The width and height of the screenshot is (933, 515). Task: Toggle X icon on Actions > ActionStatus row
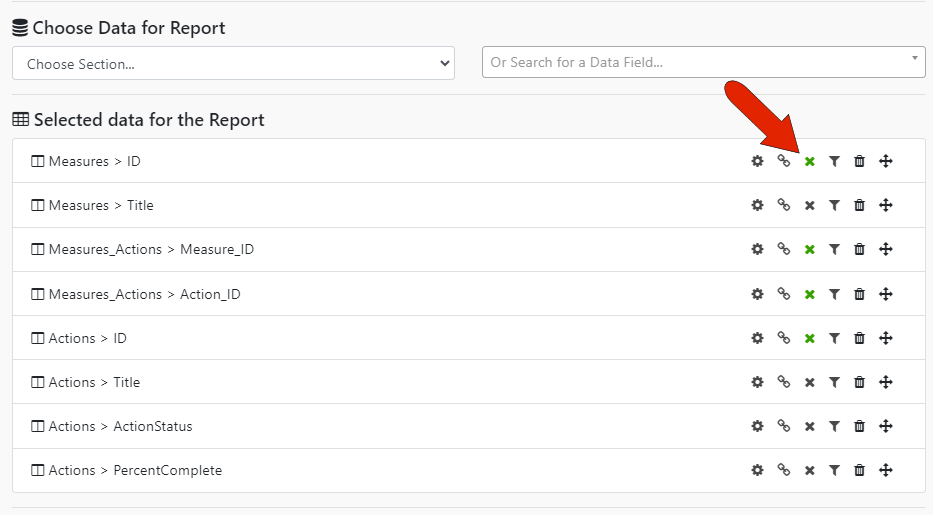(809, 426)
